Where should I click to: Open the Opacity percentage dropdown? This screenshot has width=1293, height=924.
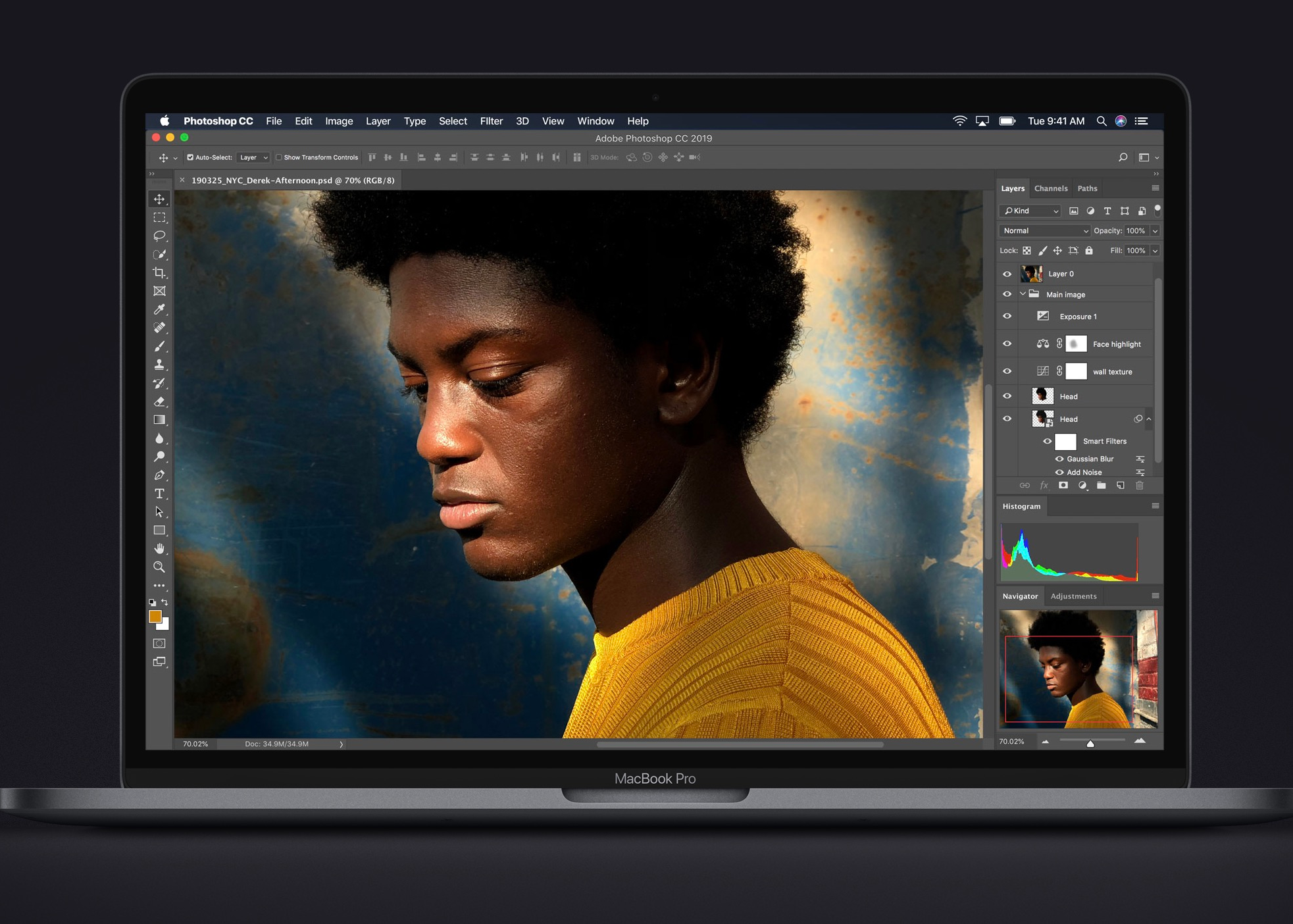tap(1153, 230)
